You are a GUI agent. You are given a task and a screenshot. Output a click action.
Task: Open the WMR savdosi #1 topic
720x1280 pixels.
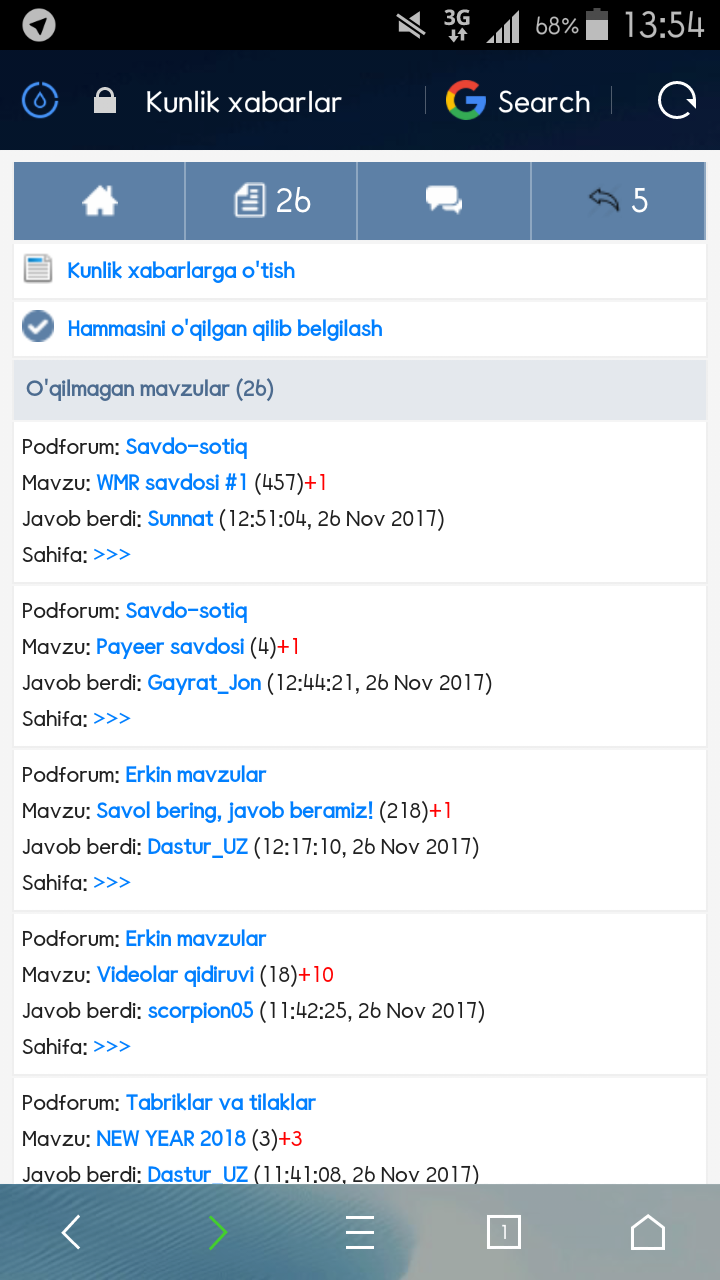click(x=172, y=483)
